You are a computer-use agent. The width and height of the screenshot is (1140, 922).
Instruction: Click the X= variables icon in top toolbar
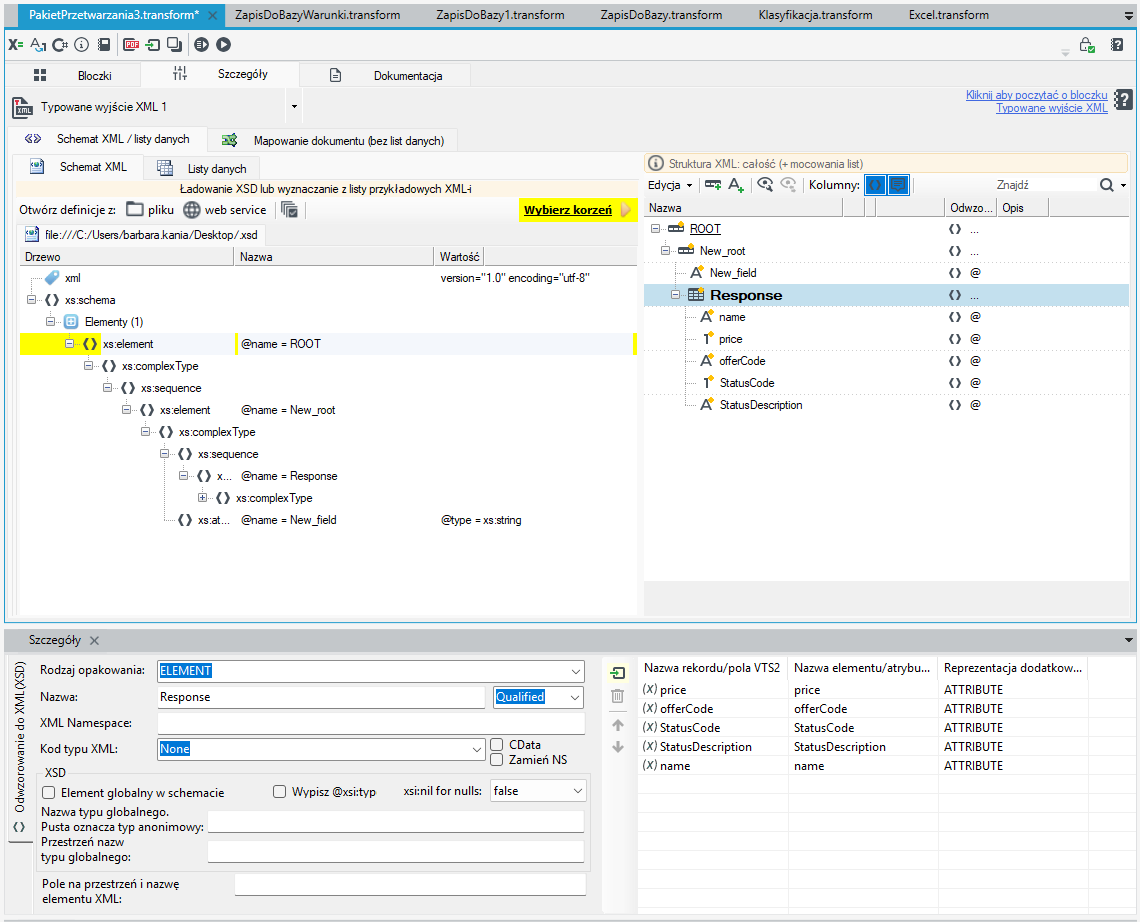click(x=15, y=45)
